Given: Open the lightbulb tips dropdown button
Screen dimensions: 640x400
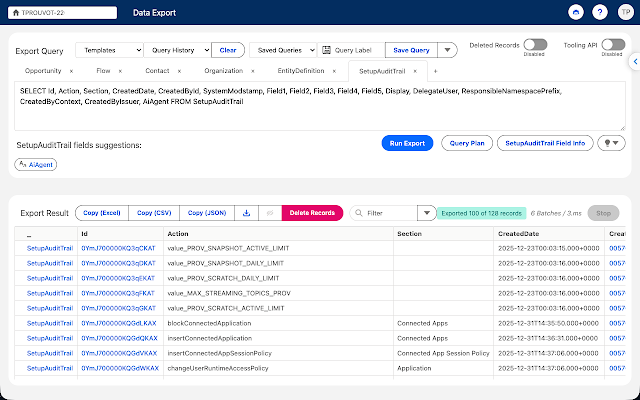Looking at the screenshot, I should tap(611, 143).
